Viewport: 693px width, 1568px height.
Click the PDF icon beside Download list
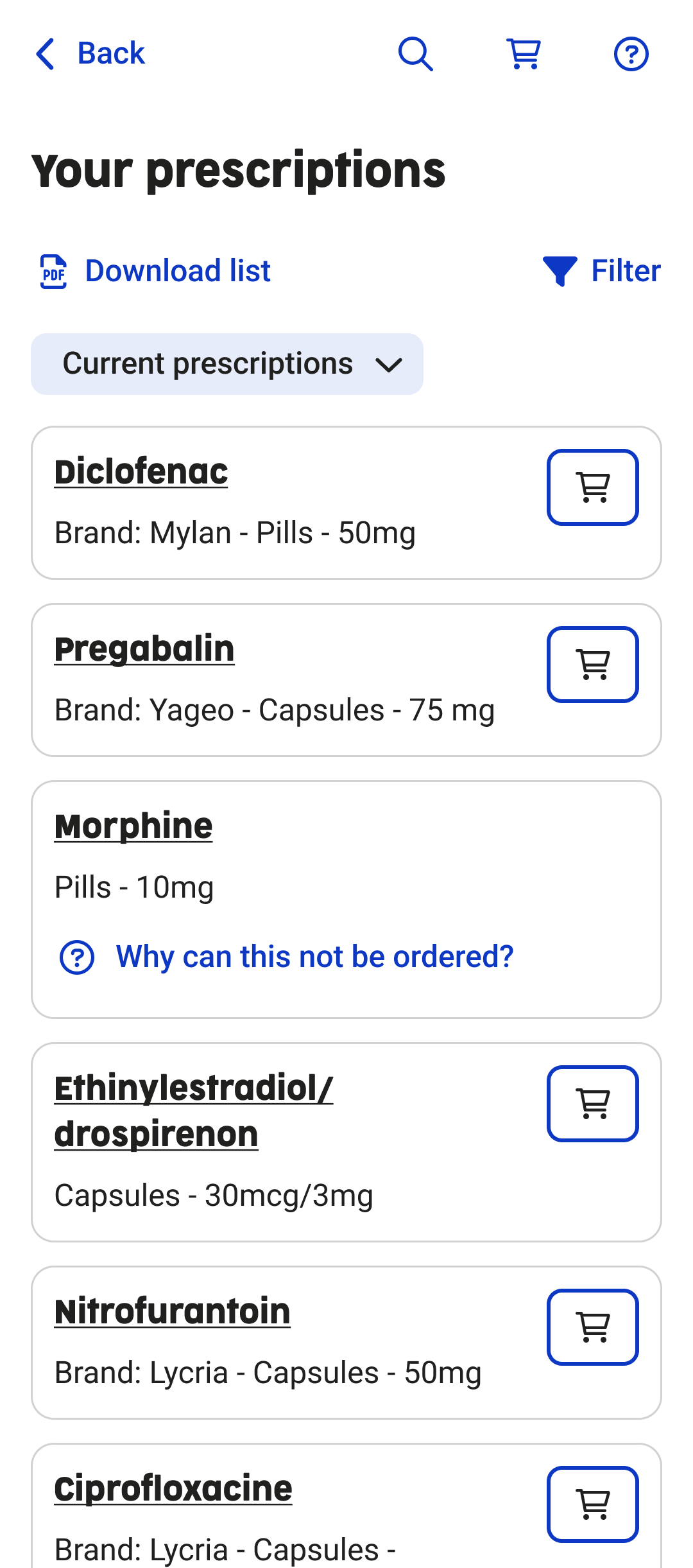[x=54, y=271]
